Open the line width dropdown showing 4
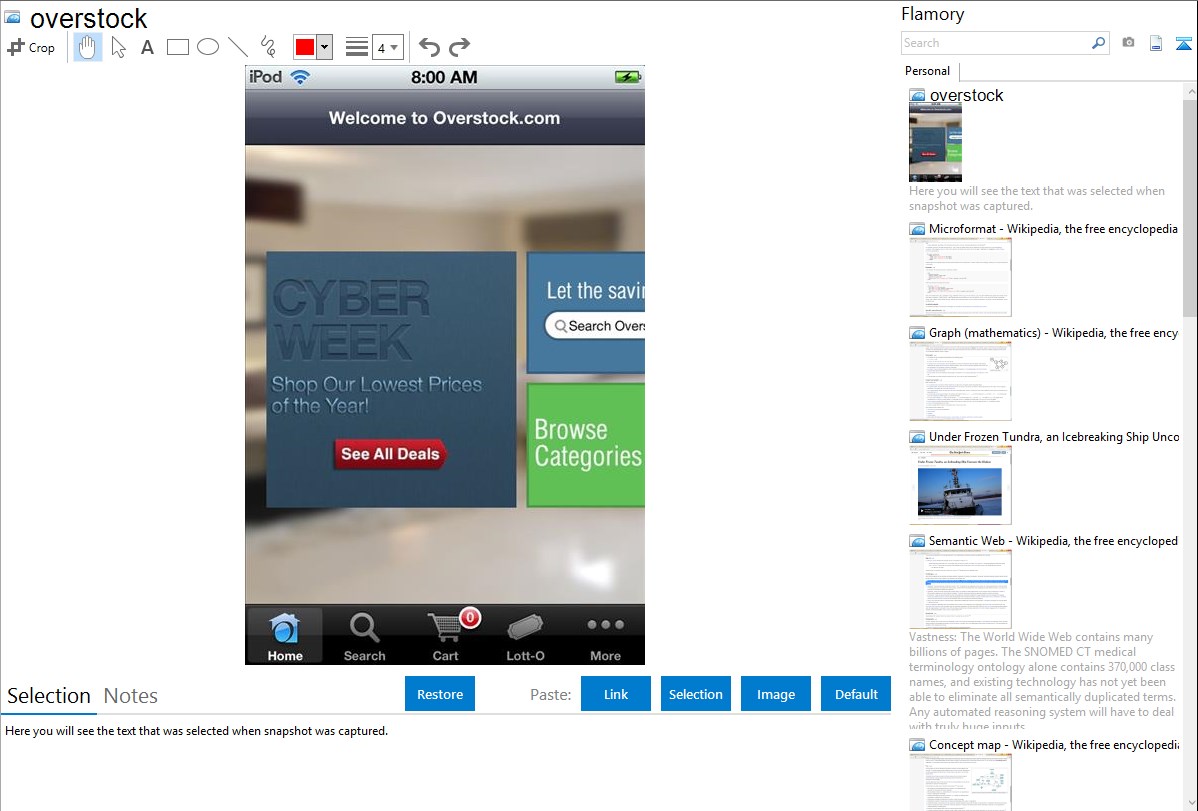The width and height of the screenshot is (1198, 811). click(x=387, y=47)
